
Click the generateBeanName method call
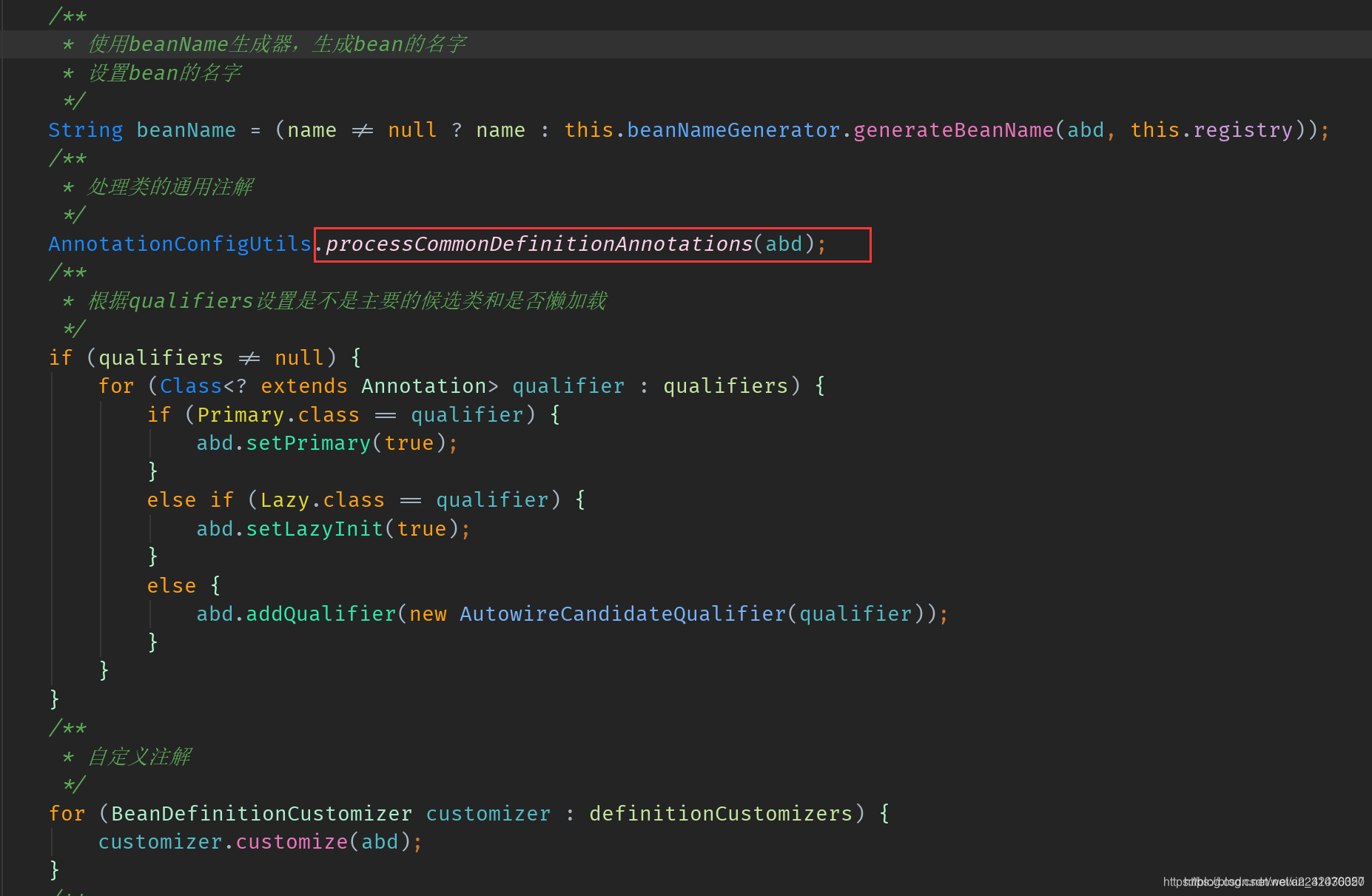pos(953,130)
